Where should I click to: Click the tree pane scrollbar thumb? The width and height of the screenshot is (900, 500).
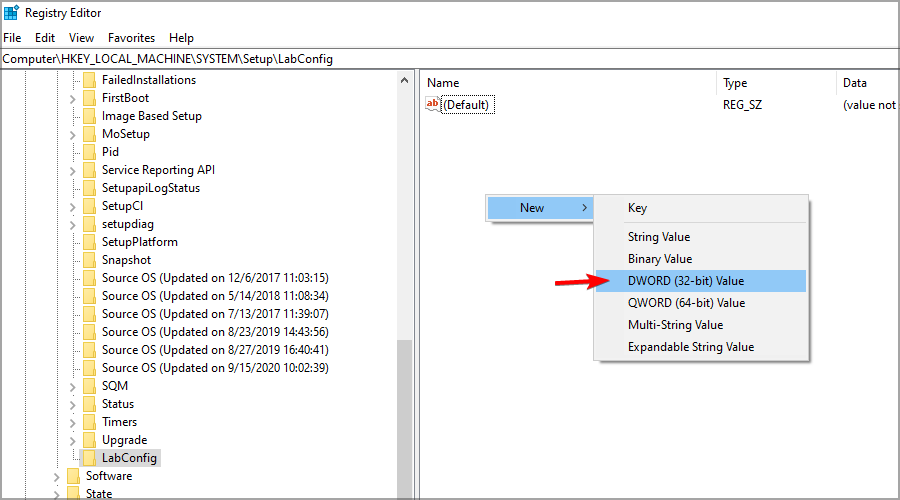coord(405,419)
